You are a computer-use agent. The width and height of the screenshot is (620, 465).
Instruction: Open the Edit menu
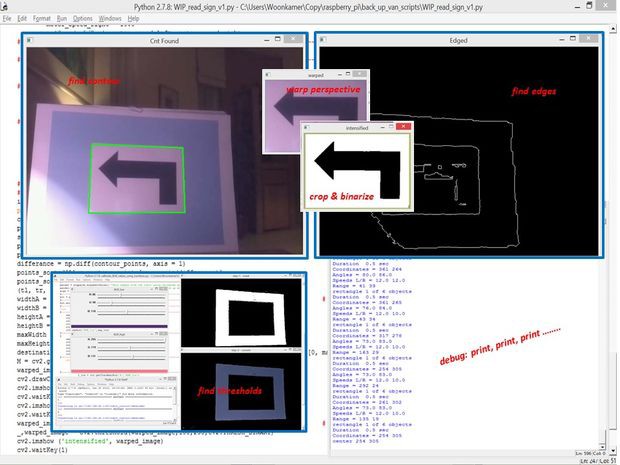click(x=22, y=19)
